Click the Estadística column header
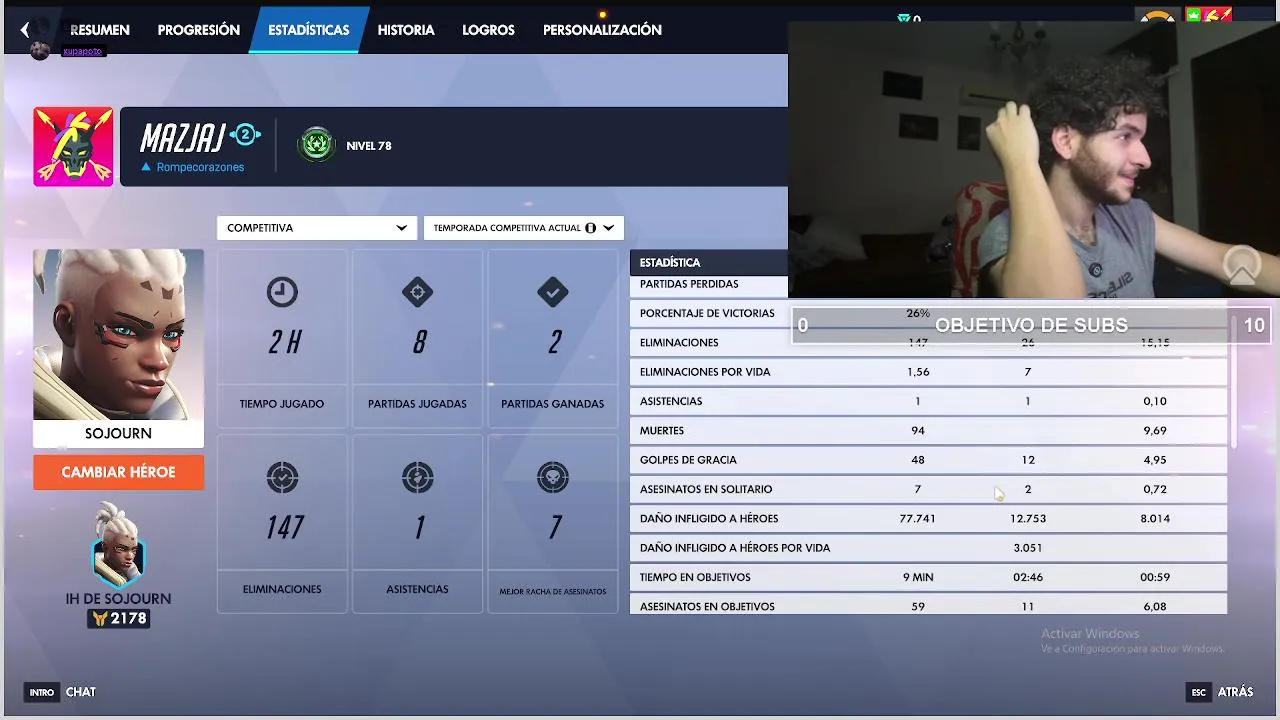1280x720 pixels. [x=670, y=262]
